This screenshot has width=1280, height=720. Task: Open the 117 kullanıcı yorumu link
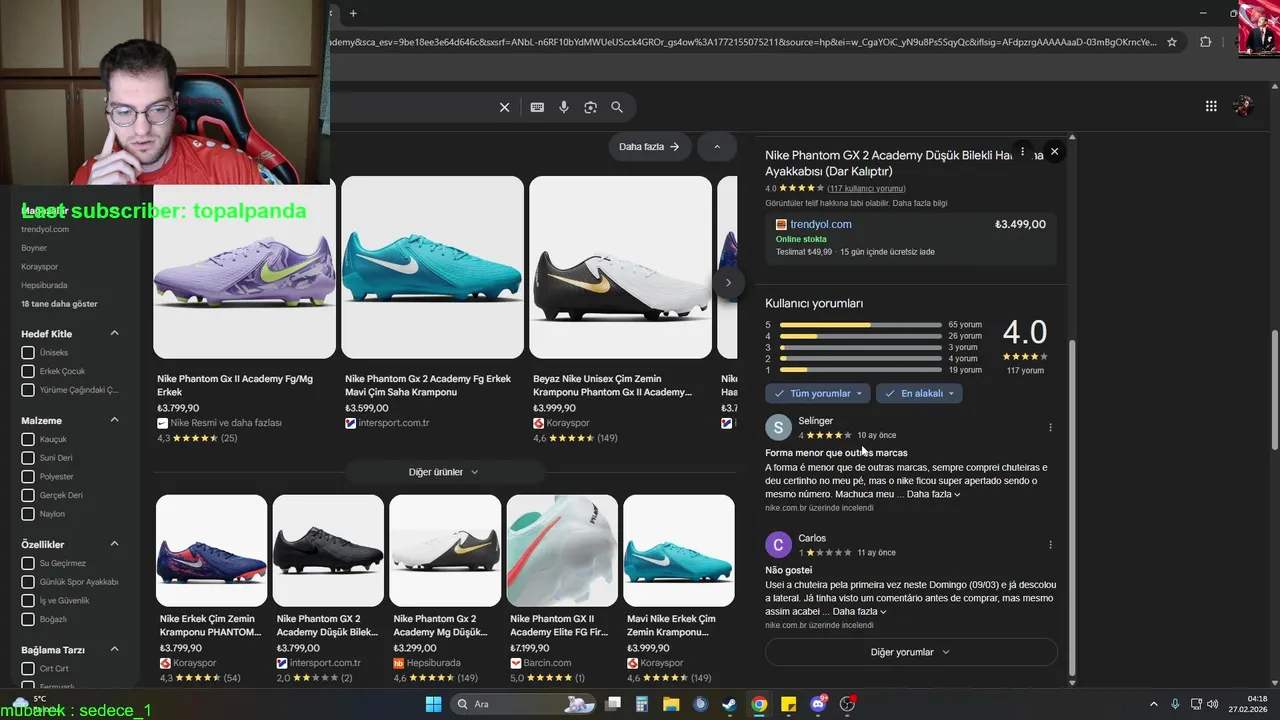click(x=866, y=188)
